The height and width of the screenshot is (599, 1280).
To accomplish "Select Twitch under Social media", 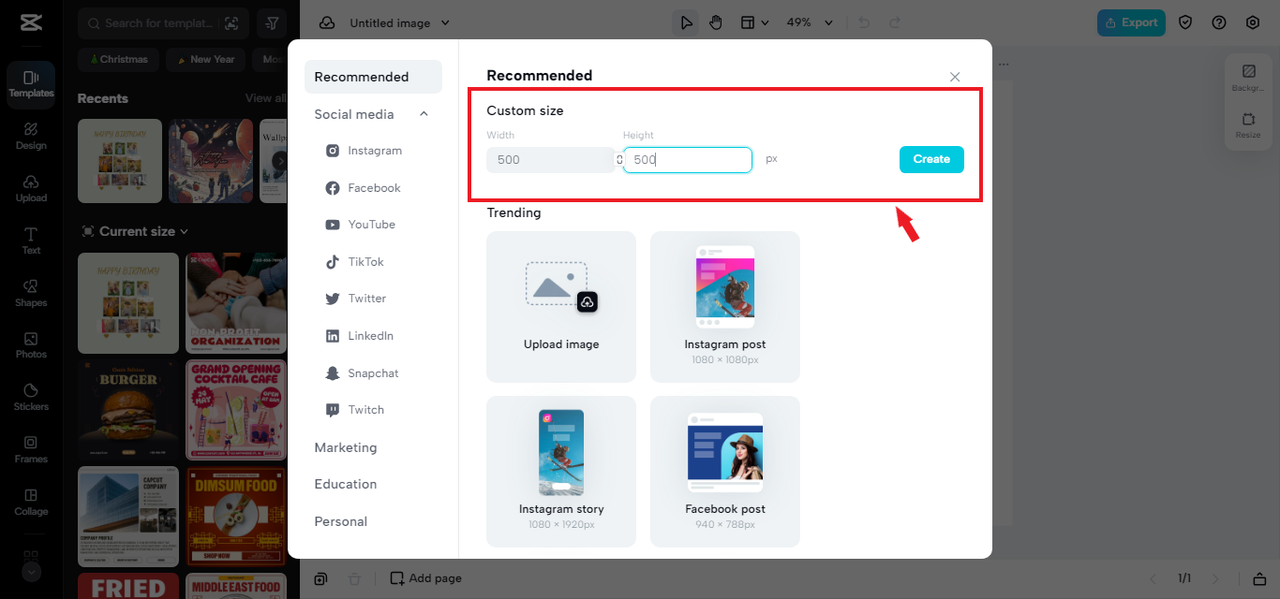I will point(355,410).
